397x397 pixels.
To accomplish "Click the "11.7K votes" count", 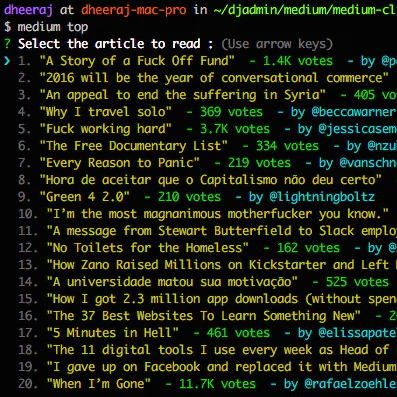I will coord(217,384).
